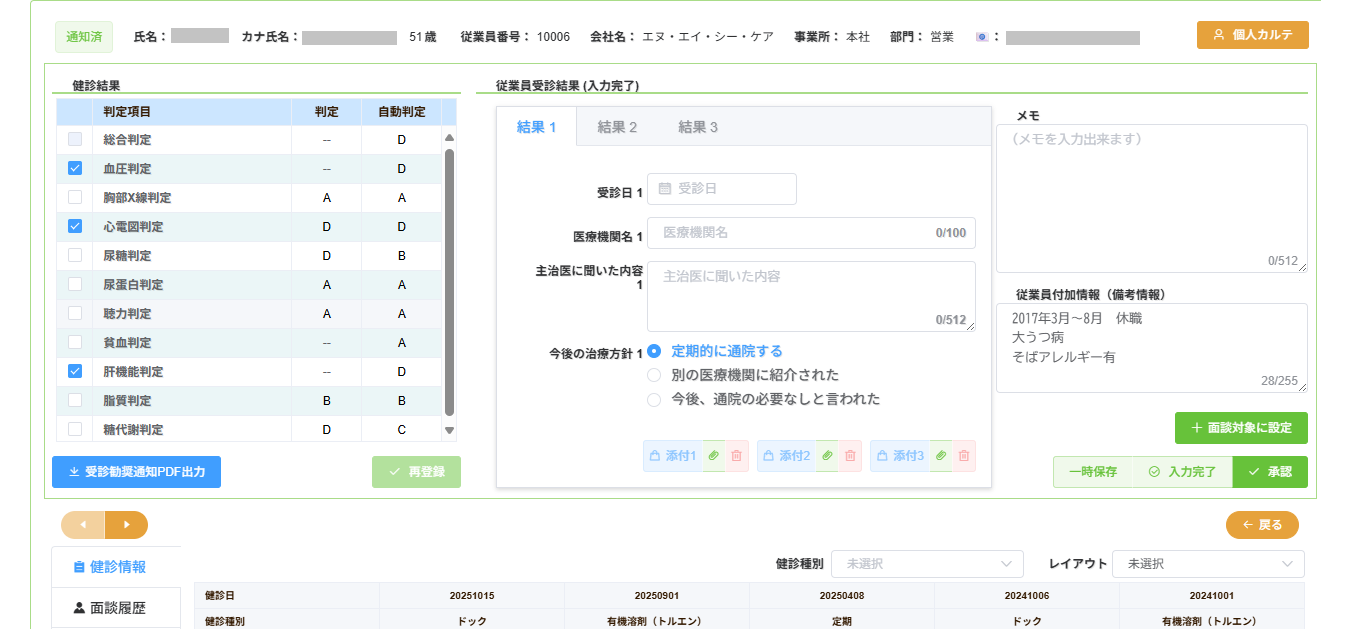Open the レイアウト dropdown
Screen dimensions: 1350x629
[1208, 564]
